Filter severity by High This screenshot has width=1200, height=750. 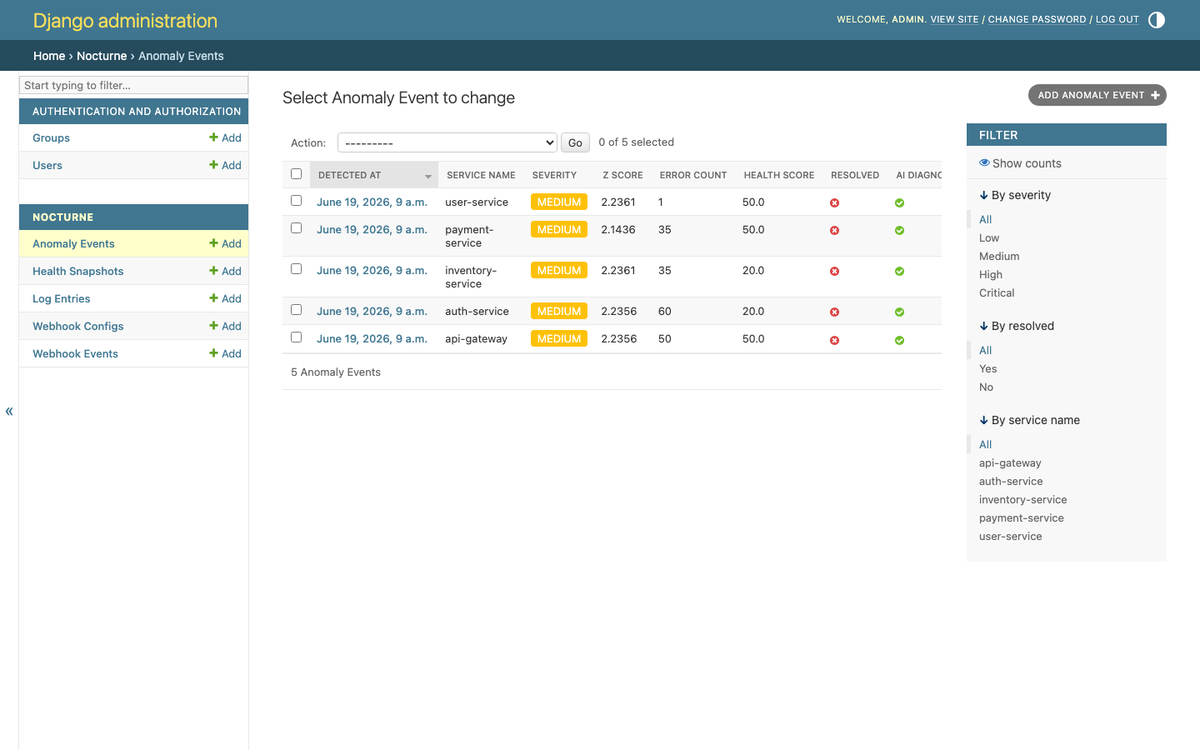991,275
